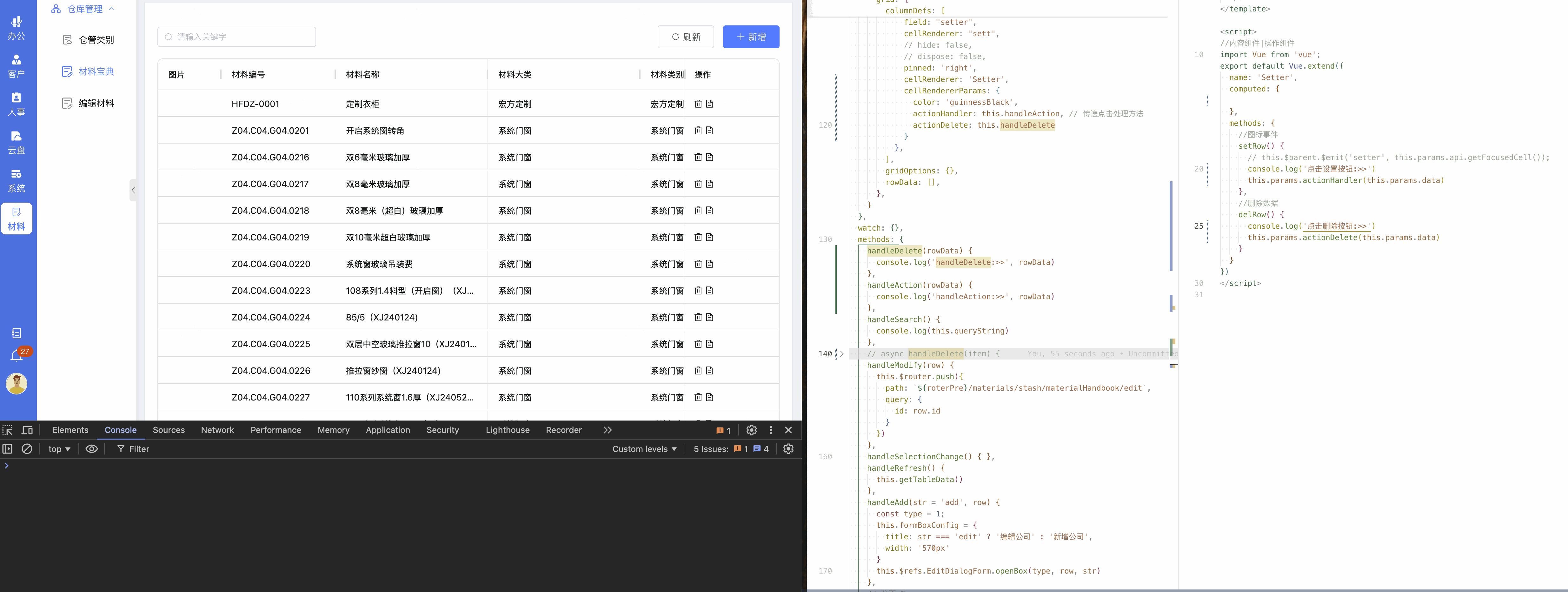Open the 客户 module in the left sidebar
The width and height of the screenshot is (1568, 592).
17,66
